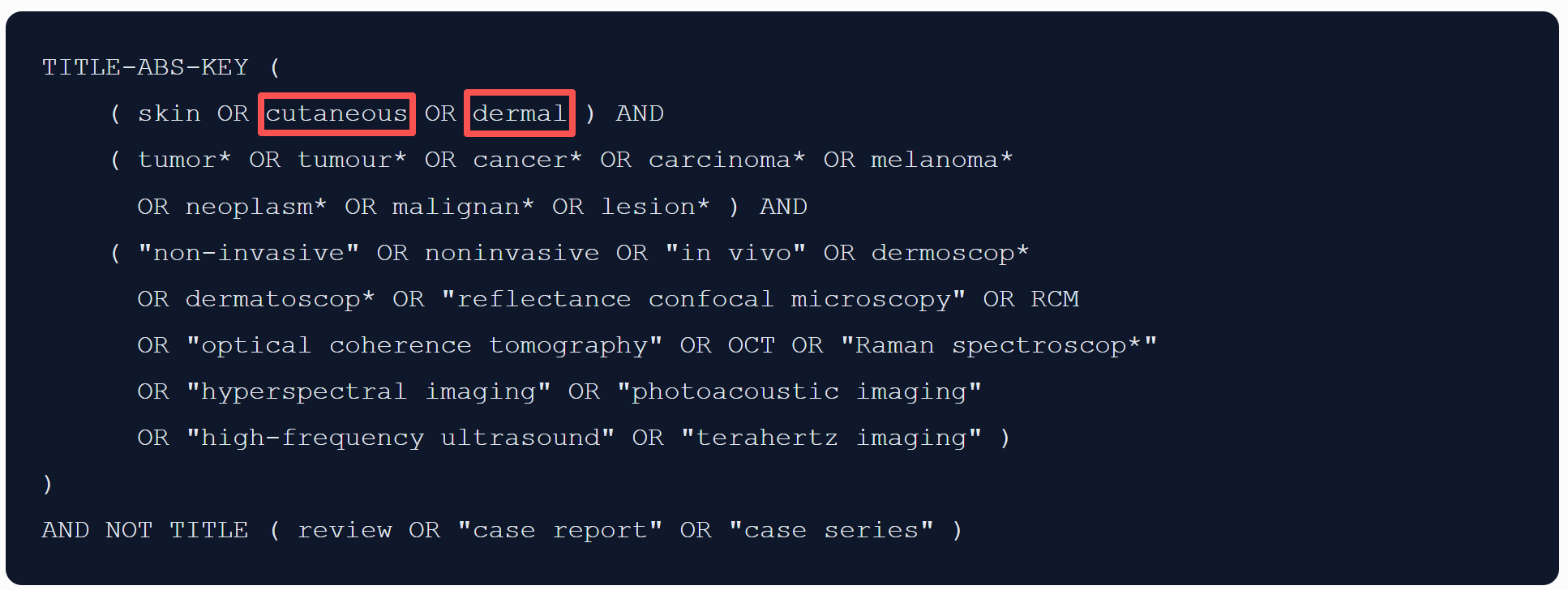Click the phrase "in vivo"
This screenshot has width=1568, height=590.
735,253
